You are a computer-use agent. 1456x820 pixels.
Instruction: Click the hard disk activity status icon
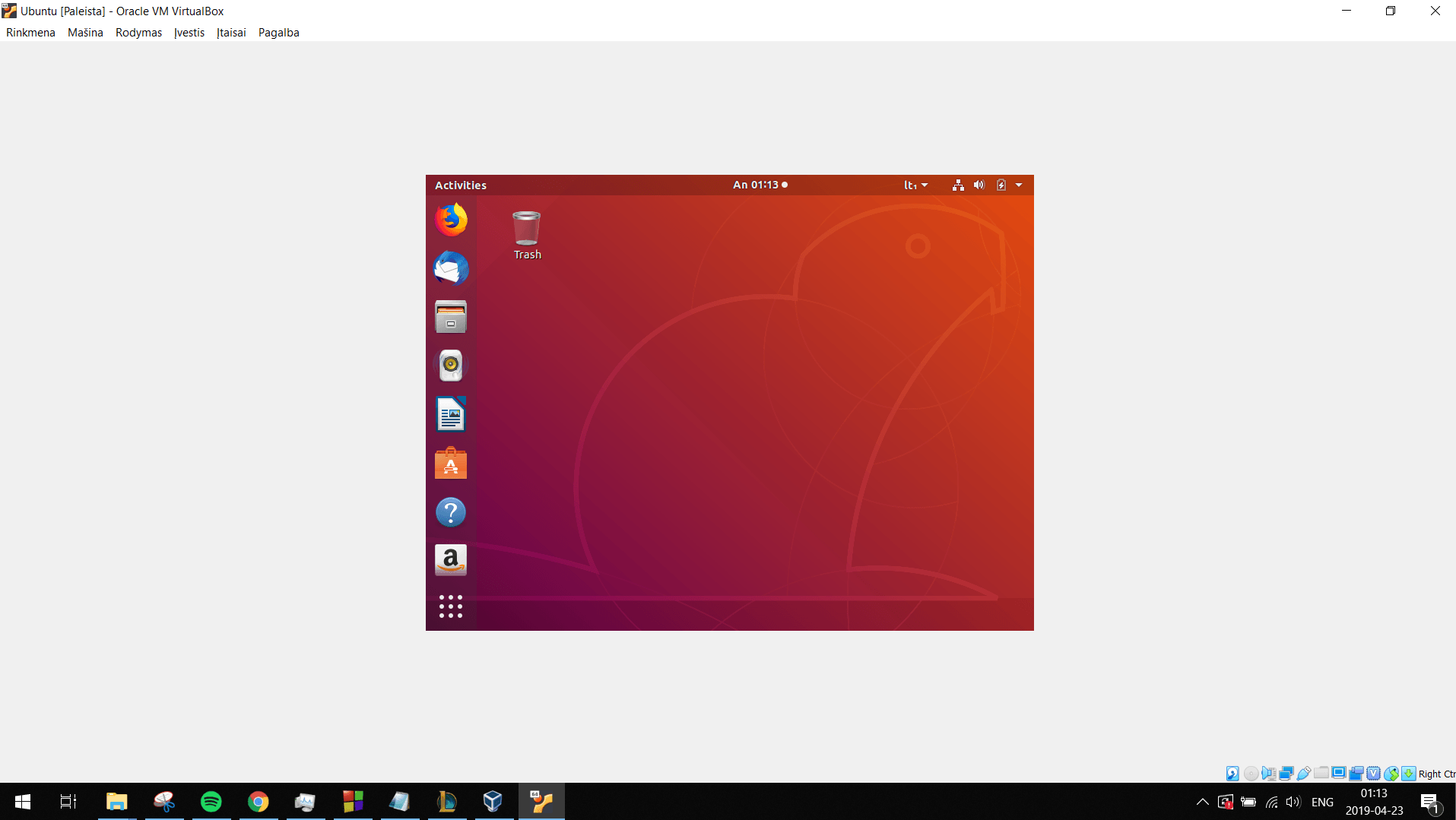(x=1232, y=773)
